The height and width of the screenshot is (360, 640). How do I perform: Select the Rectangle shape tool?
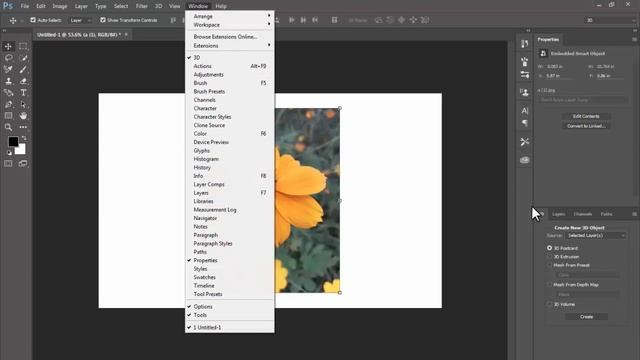(8, 116)
